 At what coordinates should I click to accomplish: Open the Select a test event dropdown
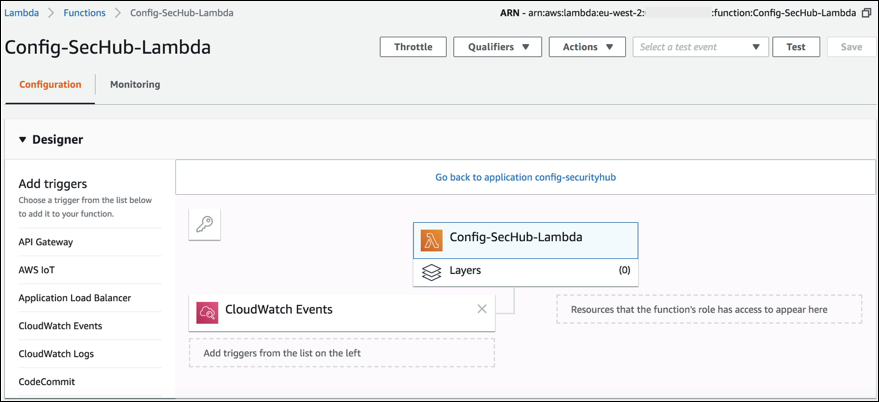click(x=700, y=47)
